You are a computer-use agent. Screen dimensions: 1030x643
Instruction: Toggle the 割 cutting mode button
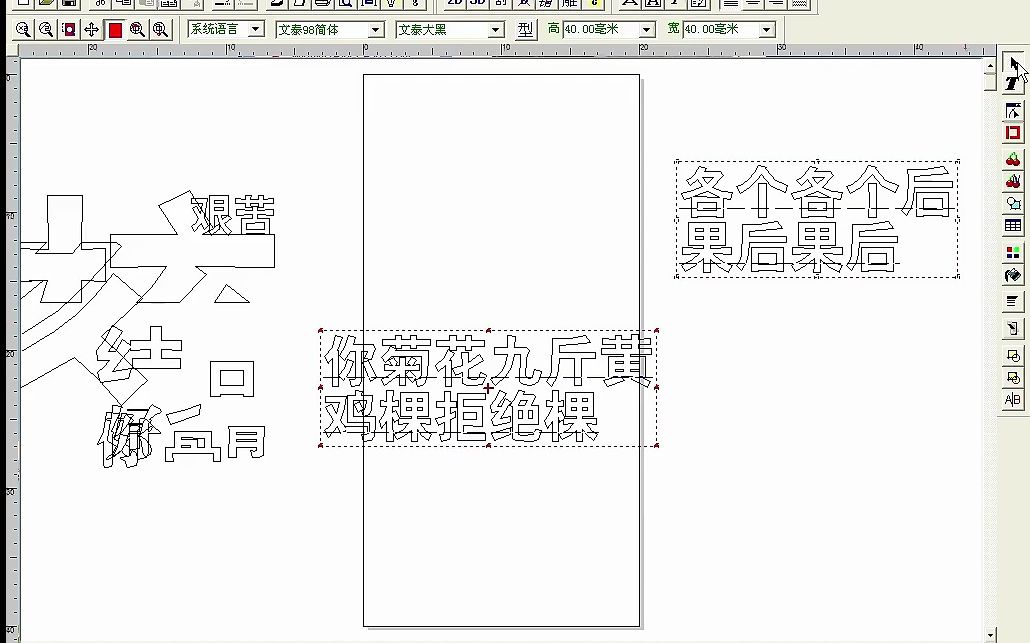pyautogui.click(x=500, y=5)
